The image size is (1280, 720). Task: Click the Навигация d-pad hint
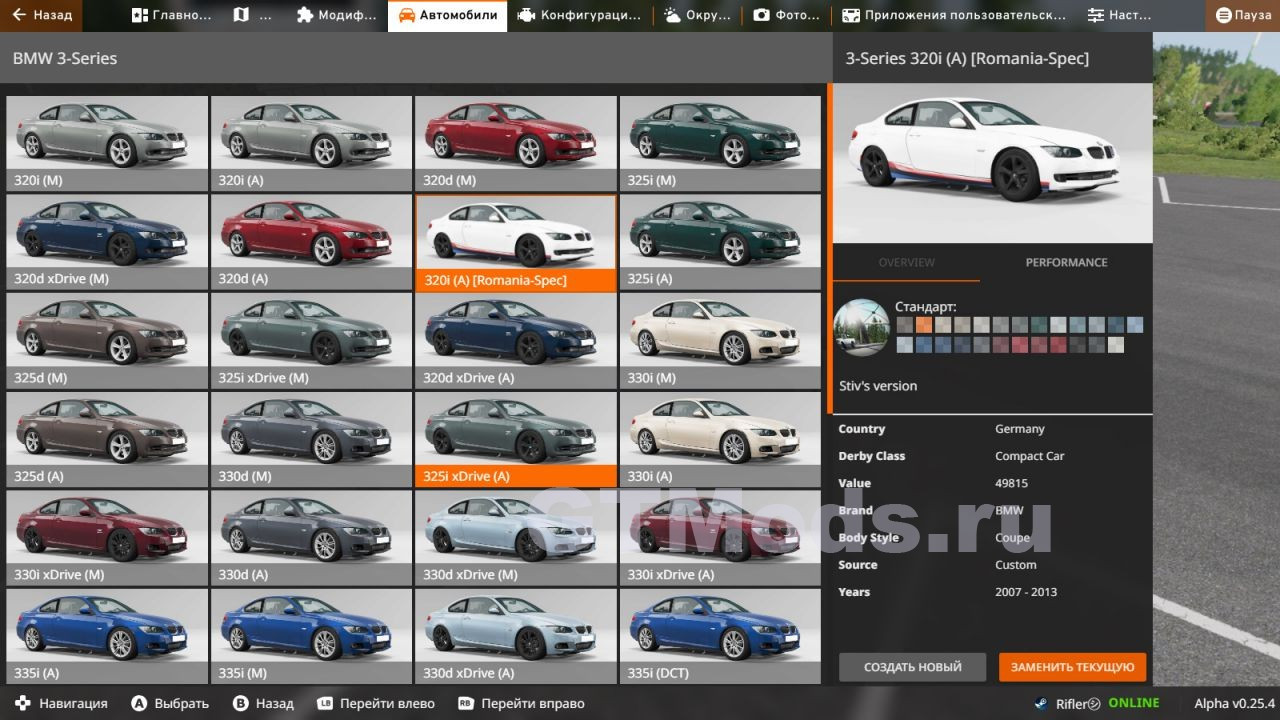click(x=61, y=703)
